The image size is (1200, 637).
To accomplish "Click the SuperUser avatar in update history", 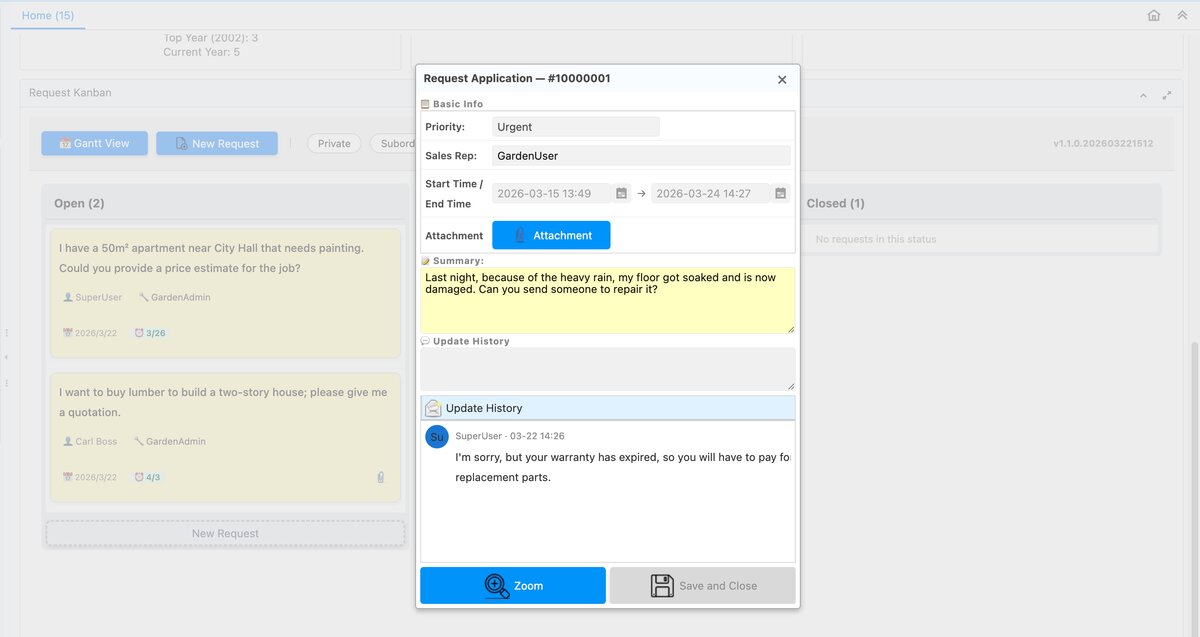I will (x=437, y=437).
